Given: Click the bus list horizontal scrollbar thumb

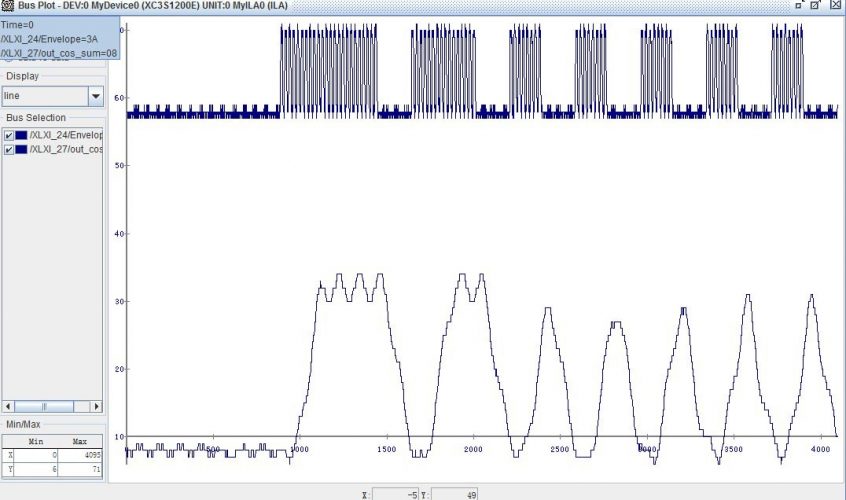Looking at the screenshot, I should [x=43, y=407].
